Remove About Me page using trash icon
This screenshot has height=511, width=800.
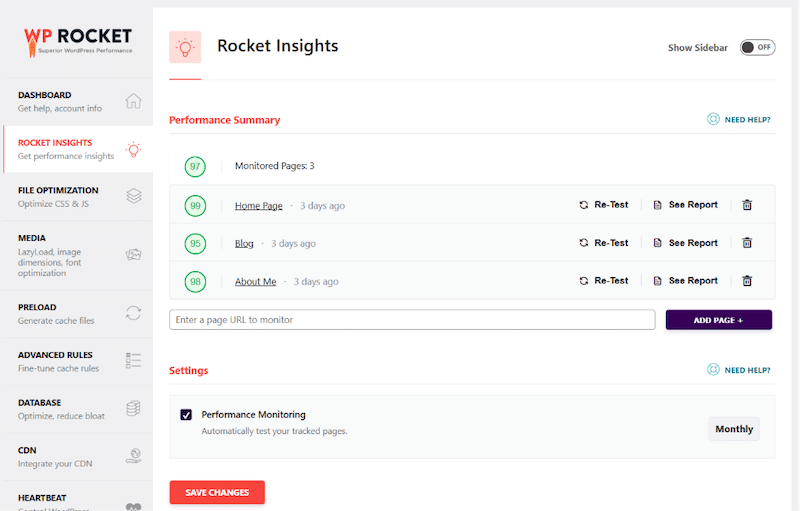pyautogui.click(x=747, y=281)
